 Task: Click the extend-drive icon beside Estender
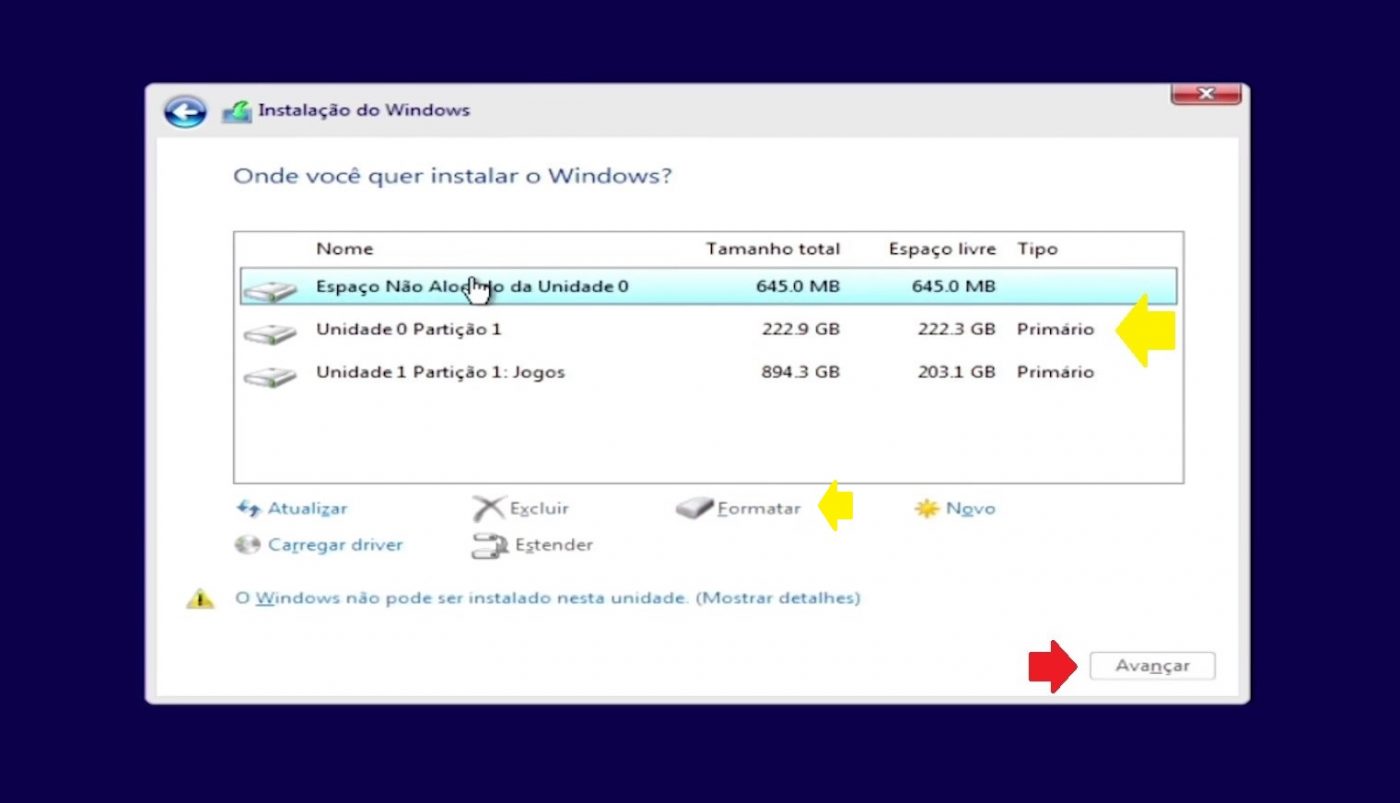490,546
